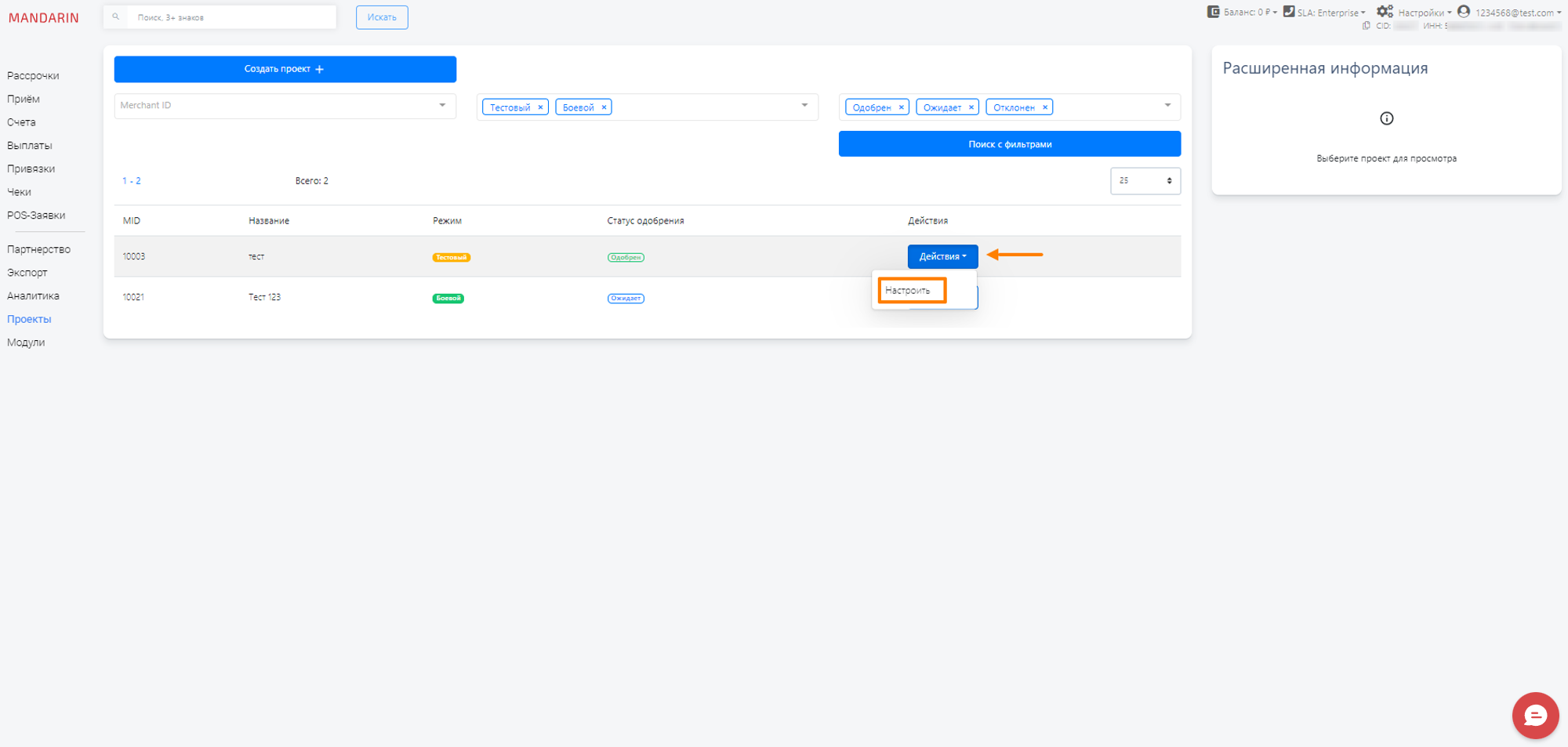Click the settings gears icon
The height and width of the screenshot is (747, 1568).
coord(1385,12)
